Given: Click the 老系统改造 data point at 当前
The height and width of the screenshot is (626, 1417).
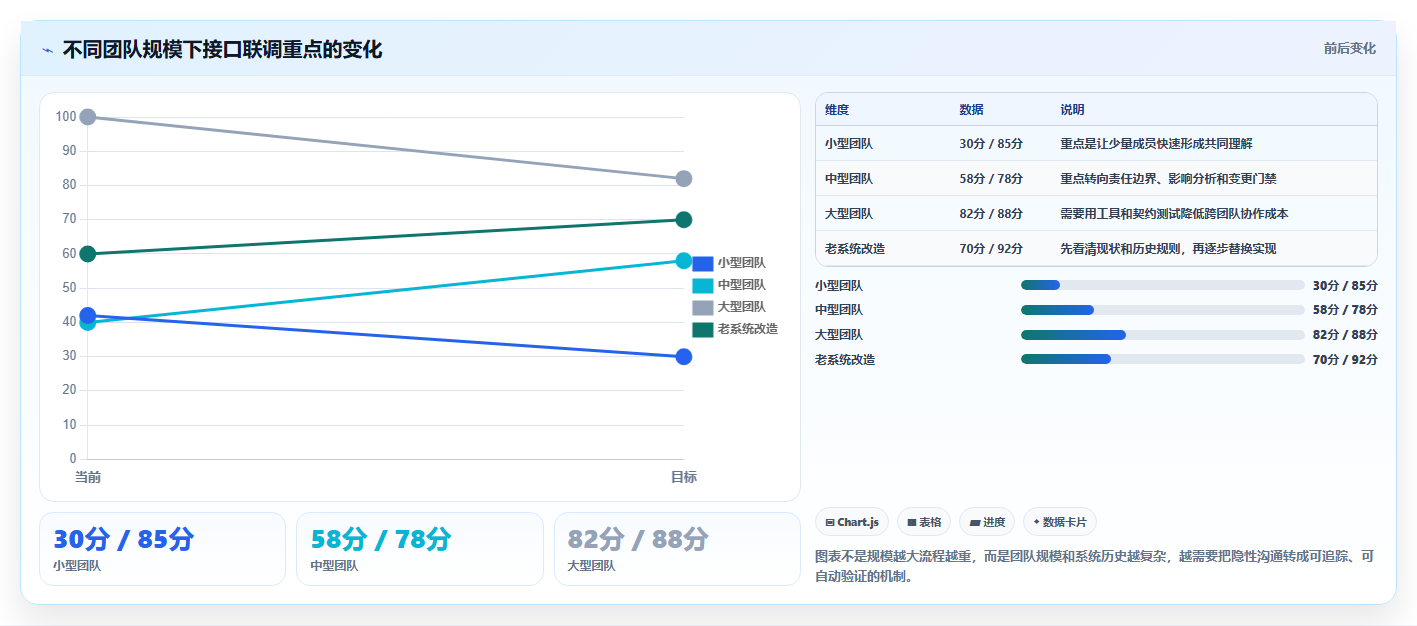Looking at the screenshot, I should click(88, 254).
